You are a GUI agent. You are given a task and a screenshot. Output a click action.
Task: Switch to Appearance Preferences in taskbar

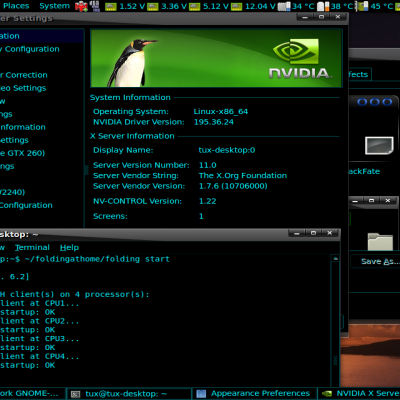click(255, 394)
